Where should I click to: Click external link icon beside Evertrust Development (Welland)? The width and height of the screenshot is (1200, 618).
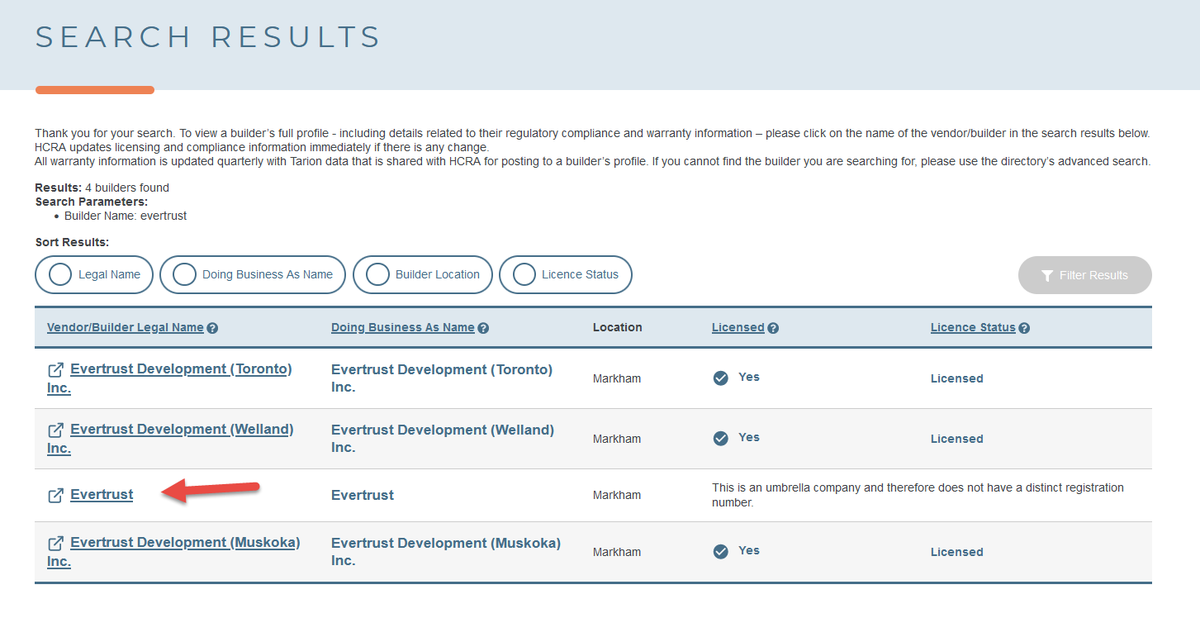pyautogui.click(x=56, y=430)
